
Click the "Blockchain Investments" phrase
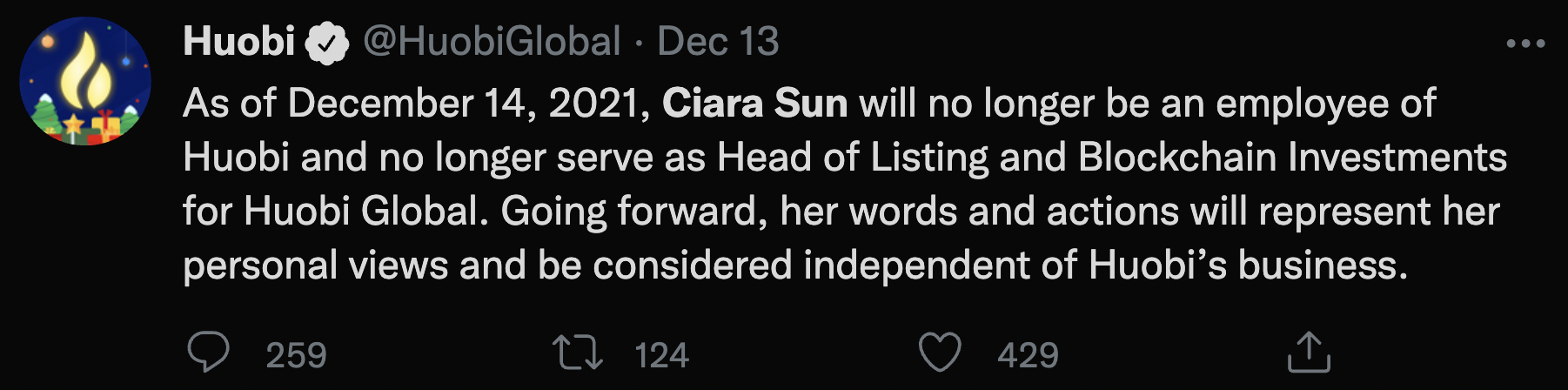[1292, 158]
